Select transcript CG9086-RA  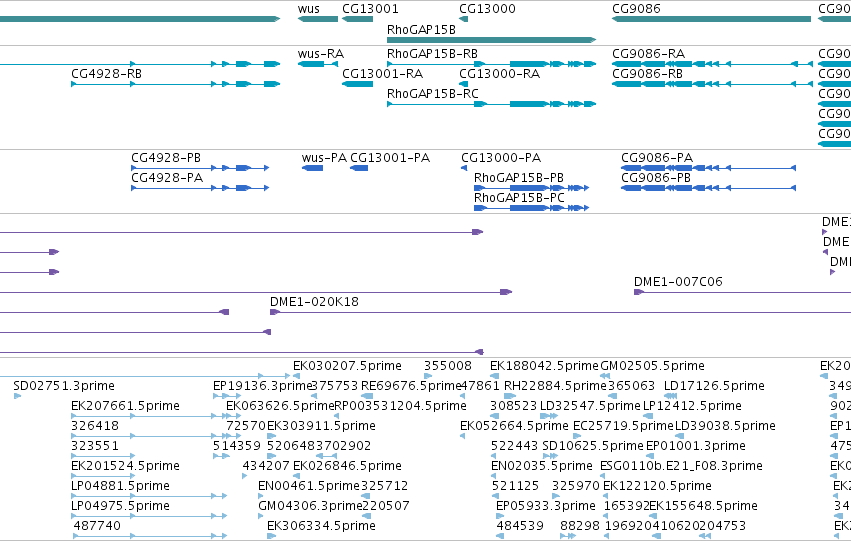[x=712, y=64]
